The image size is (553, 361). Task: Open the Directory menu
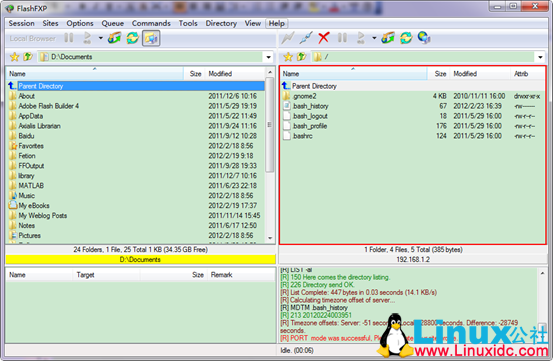221,23
